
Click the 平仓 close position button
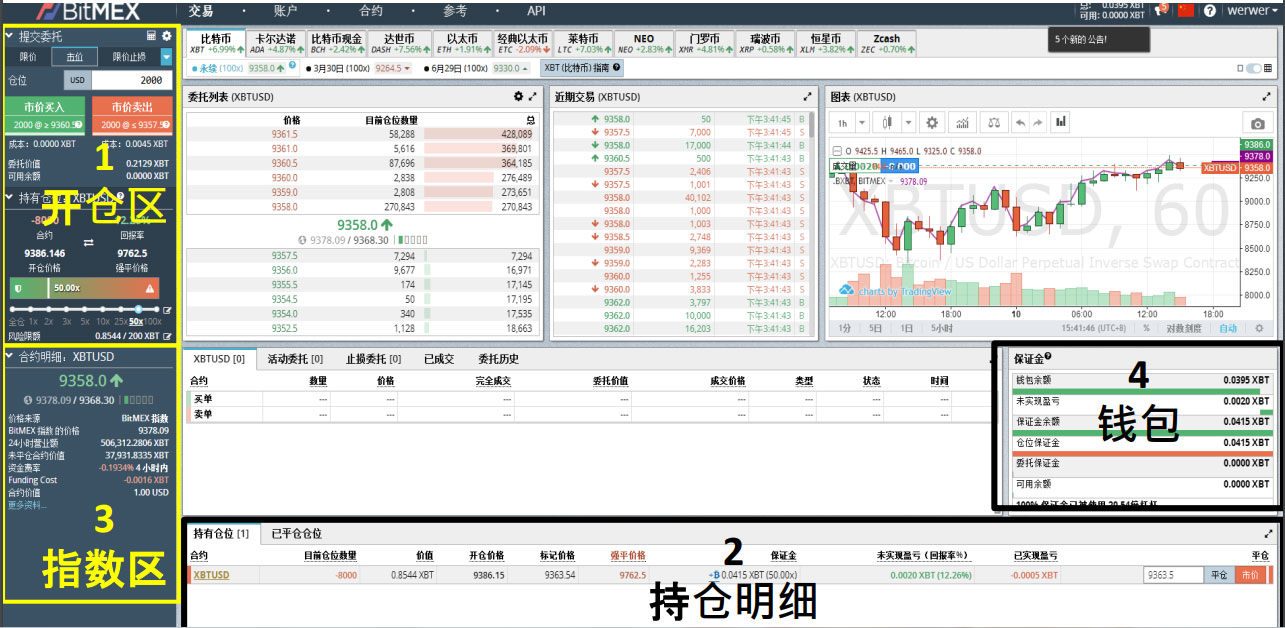[x=1219, y=575]
